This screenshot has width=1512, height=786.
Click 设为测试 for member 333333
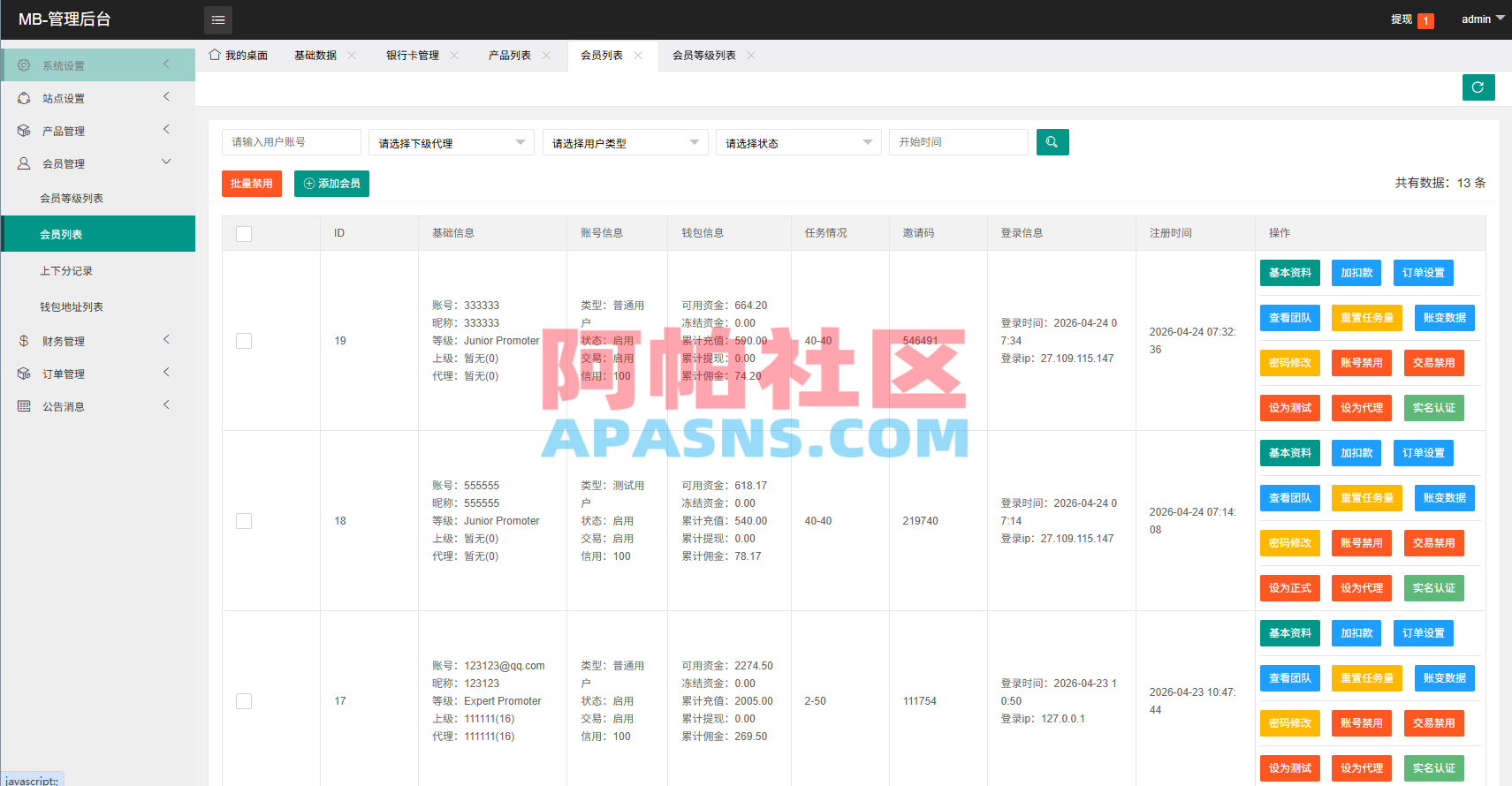click(x=1290, y=408)
